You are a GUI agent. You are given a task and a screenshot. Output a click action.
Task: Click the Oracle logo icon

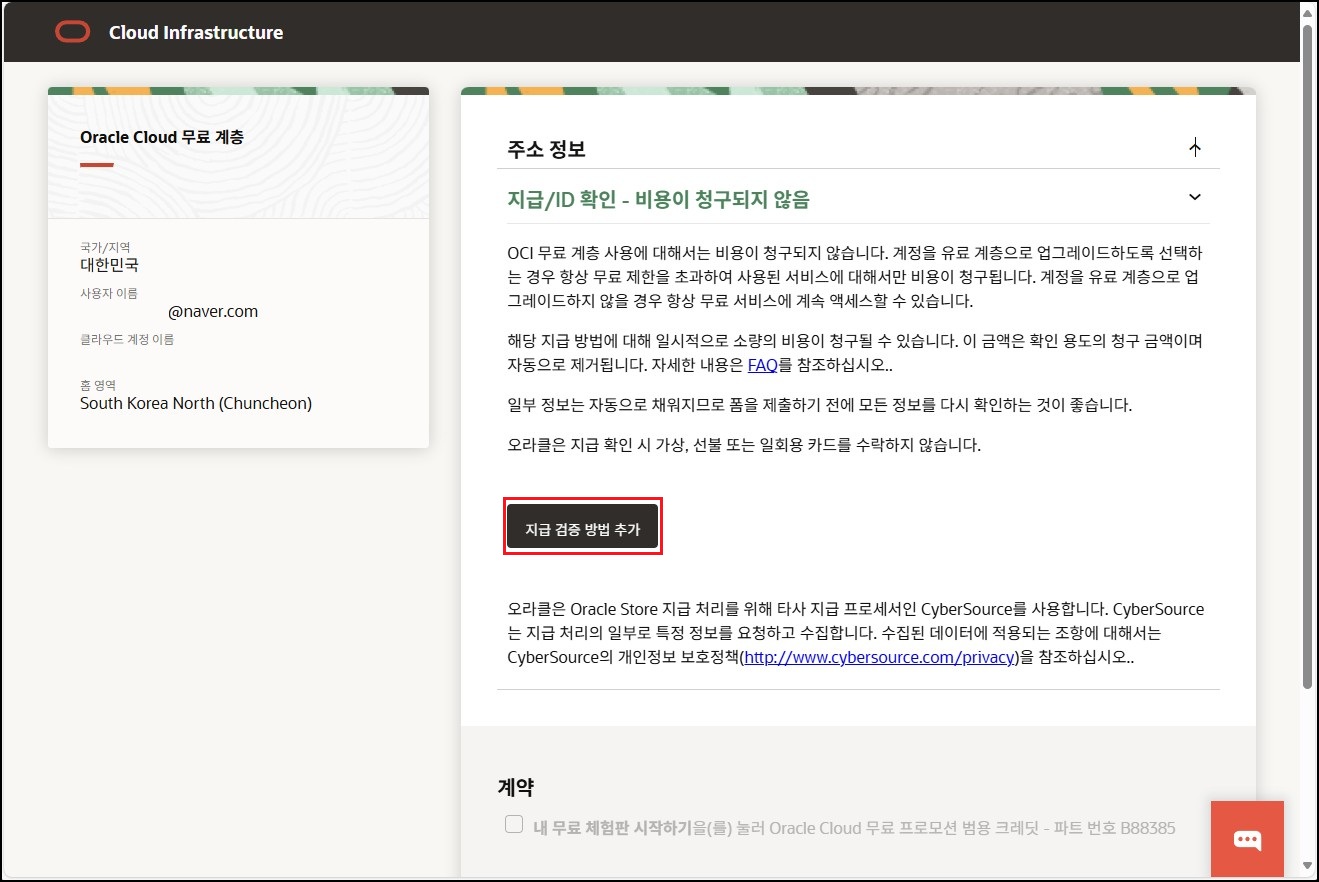click(73, 32)
